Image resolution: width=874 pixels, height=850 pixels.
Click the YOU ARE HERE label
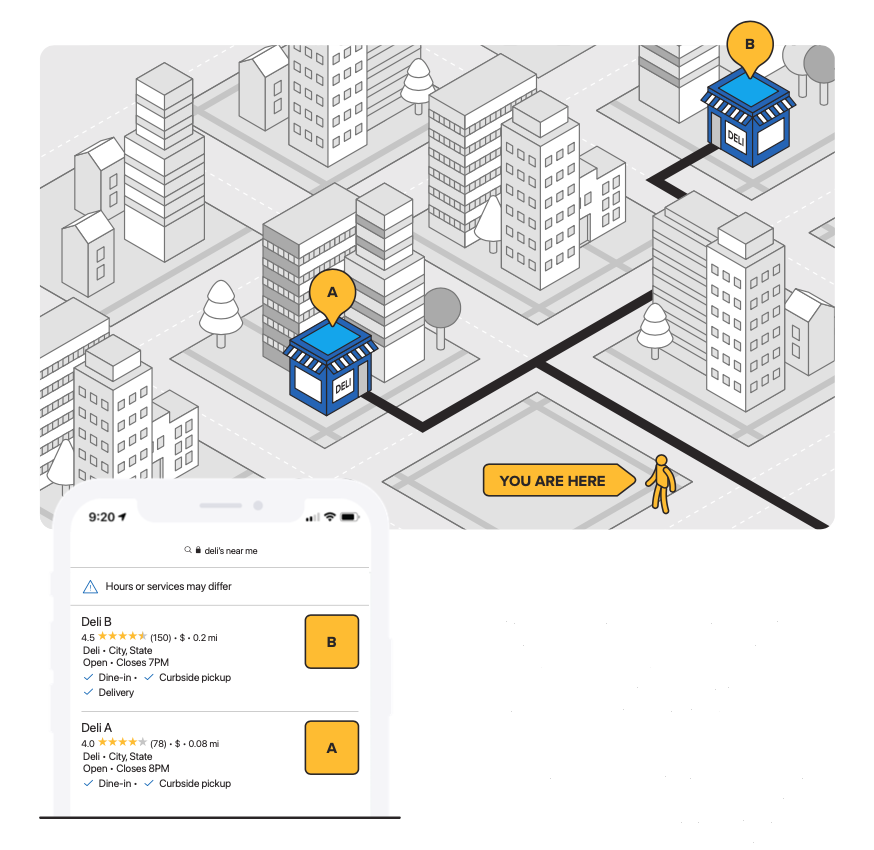coord(559,480)
